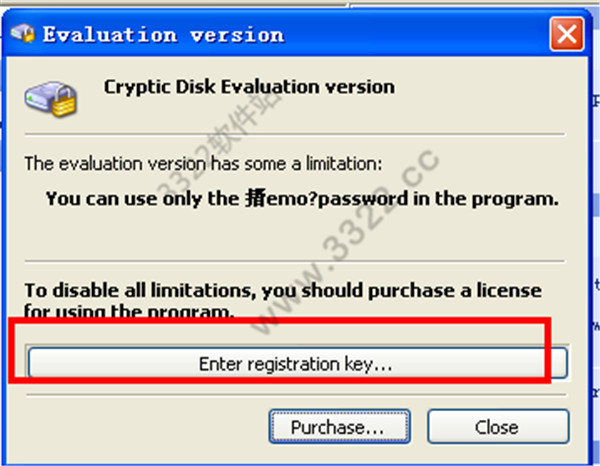600x466 pixels.
Task: Click the "To disable all limitations" text line
Action: [x=282, y=291]
